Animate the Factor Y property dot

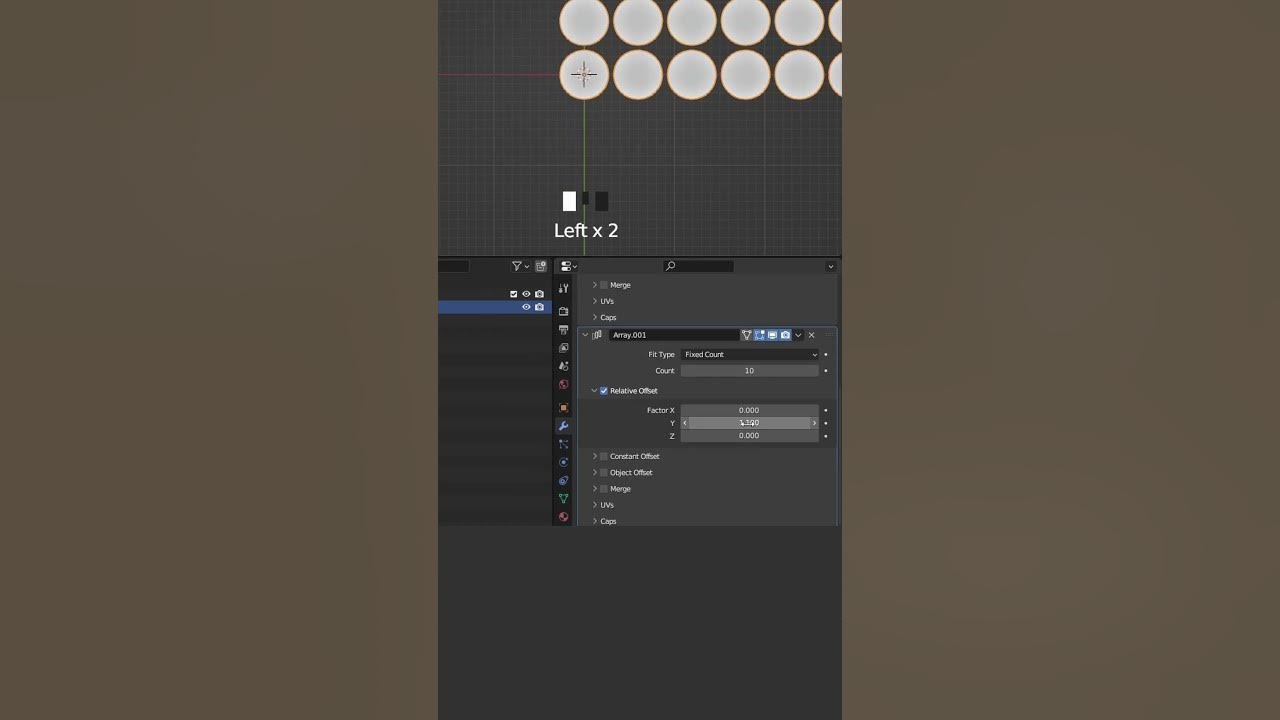pos(826,423)
